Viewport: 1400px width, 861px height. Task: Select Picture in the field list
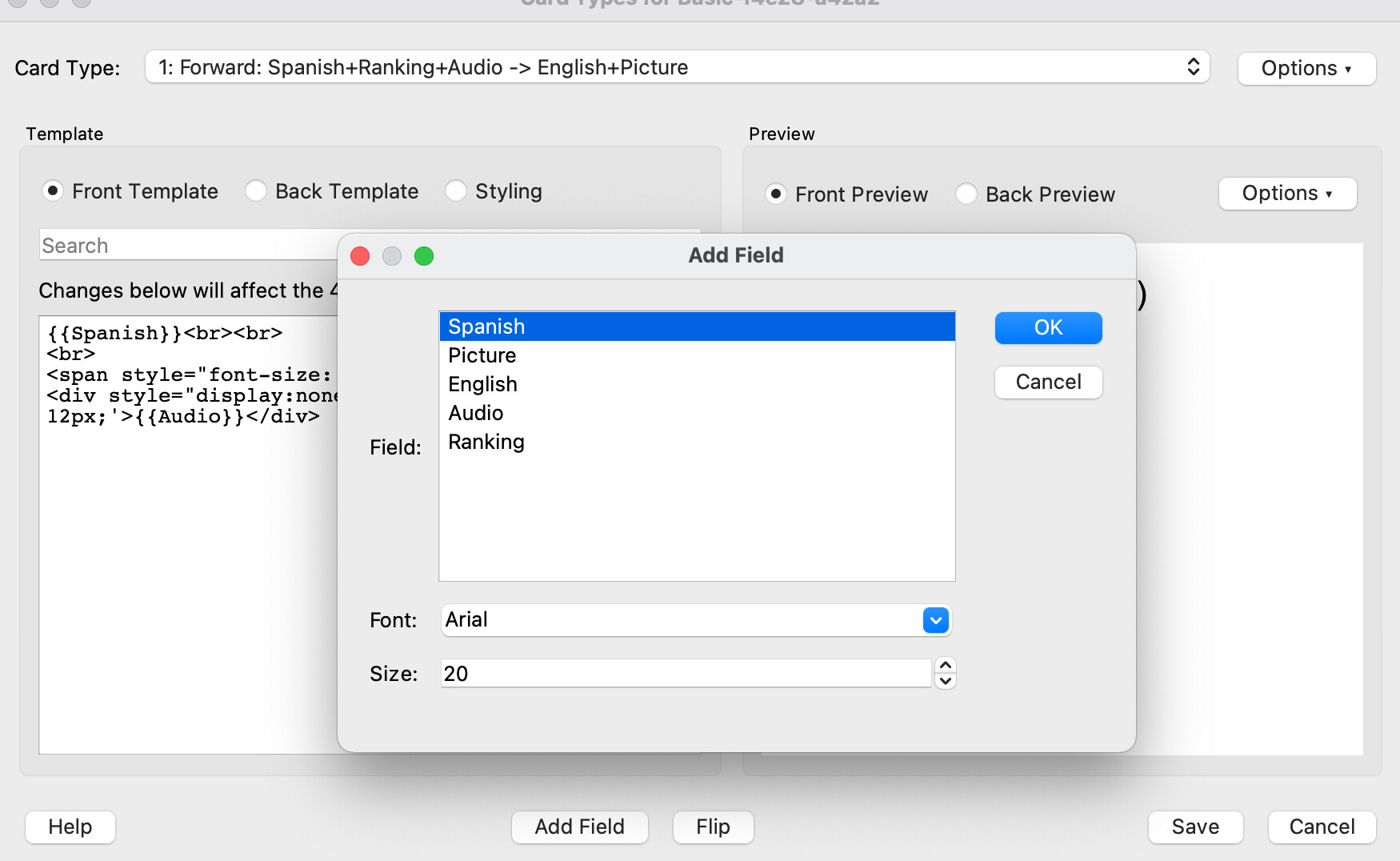point(482,355)
